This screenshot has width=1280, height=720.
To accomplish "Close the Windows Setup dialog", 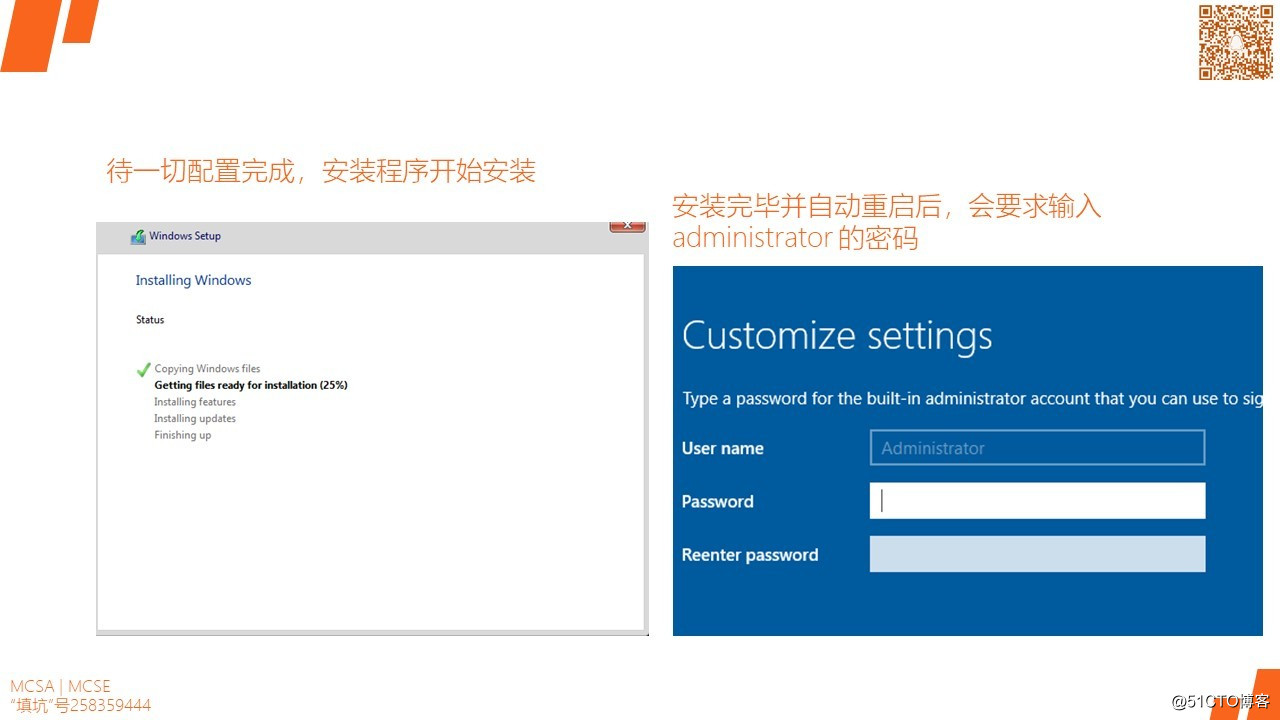I will tap(627, 227).
